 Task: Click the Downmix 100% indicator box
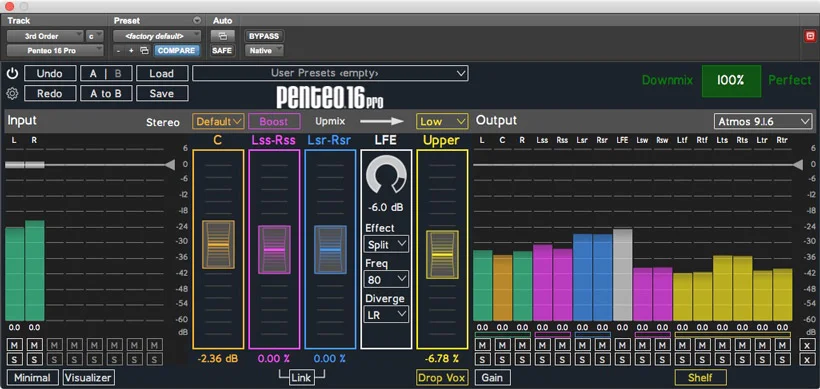coord(731,81)
